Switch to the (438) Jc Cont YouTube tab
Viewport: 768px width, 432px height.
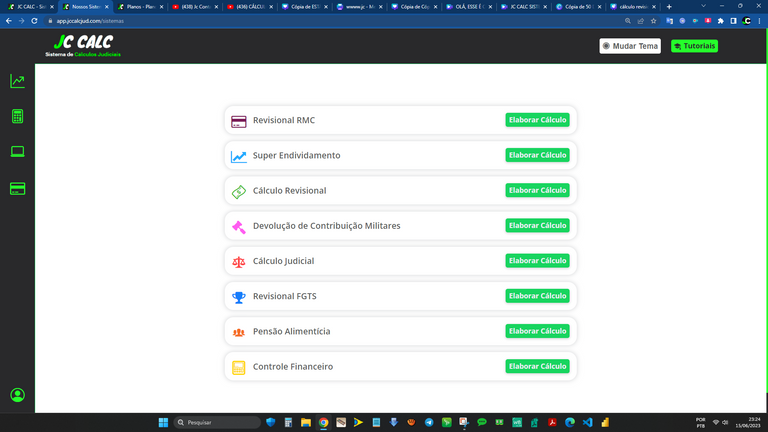193,7
